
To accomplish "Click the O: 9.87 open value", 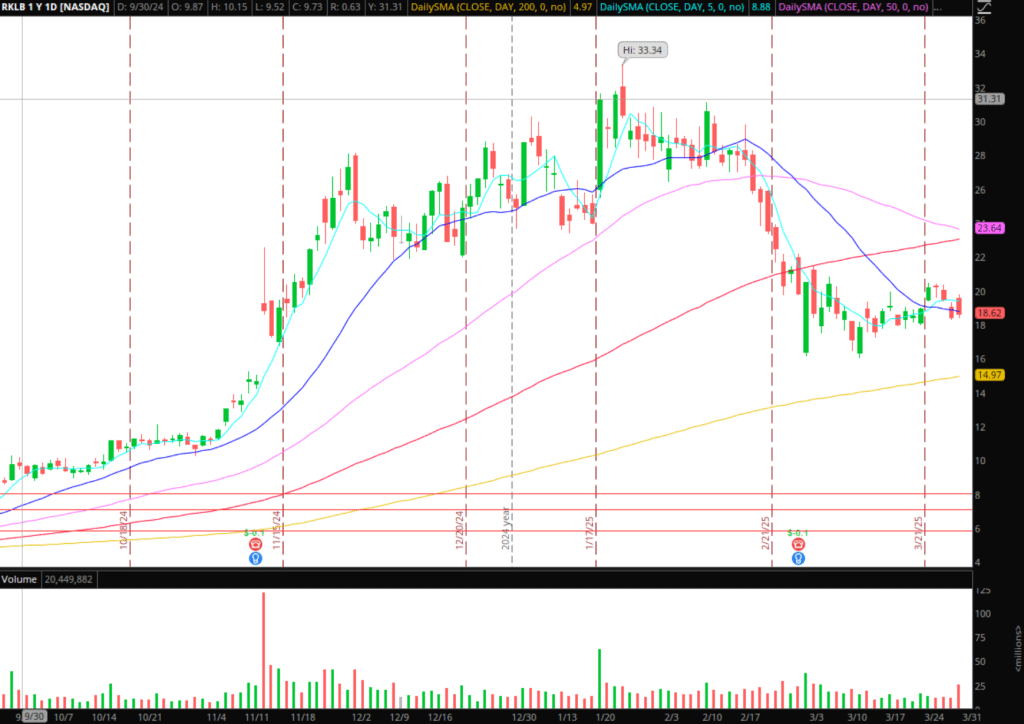I will (187, 7).
